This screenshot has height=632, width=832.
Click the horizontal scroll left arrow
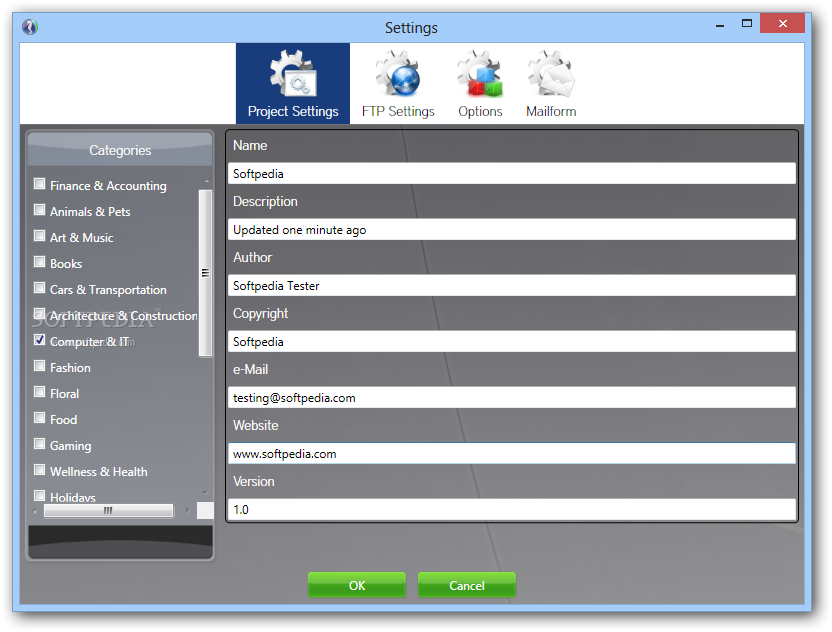(x=35, y=511)
